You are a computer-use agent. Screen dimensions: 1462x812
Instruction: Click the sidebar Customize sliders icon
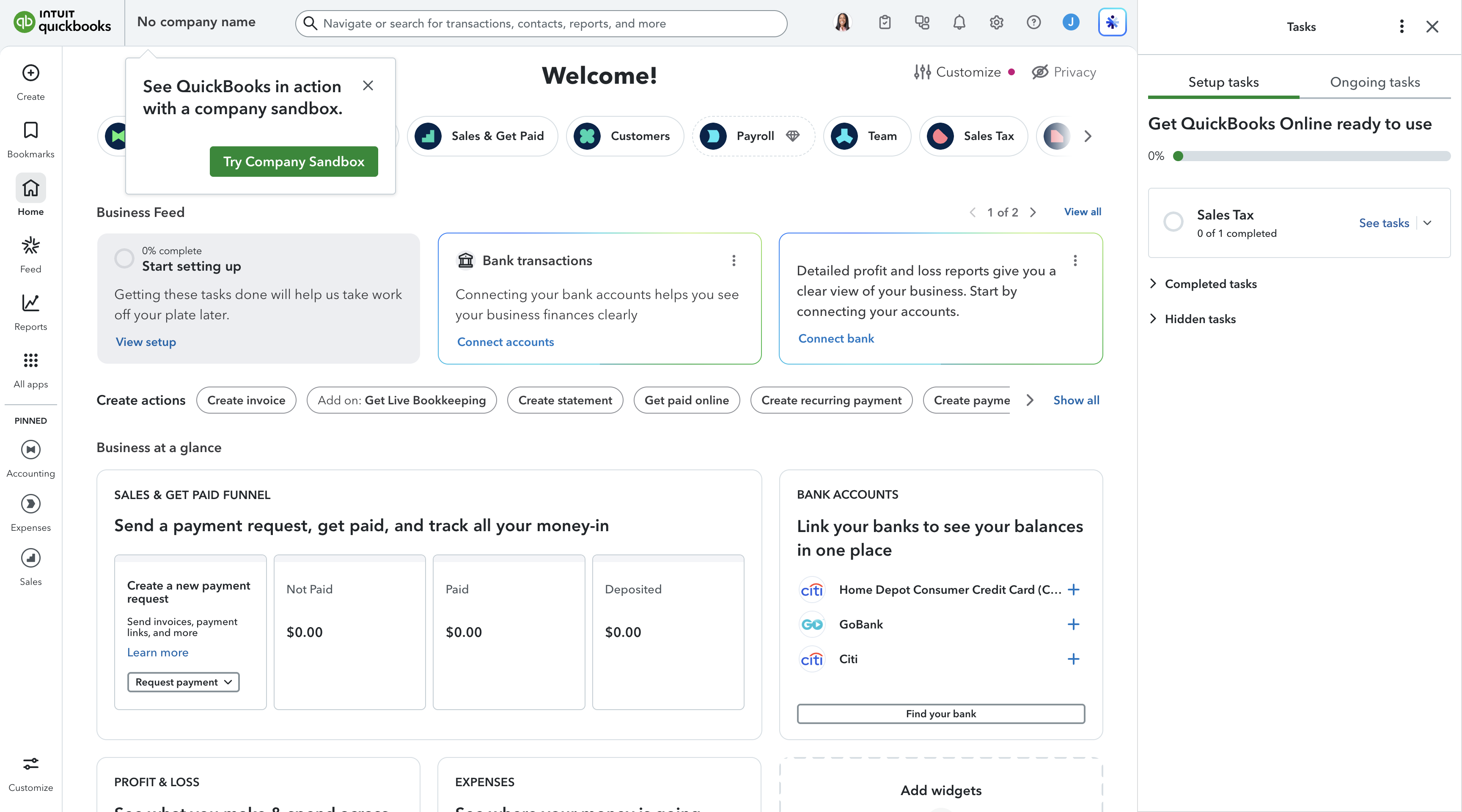tap(30, 764)
